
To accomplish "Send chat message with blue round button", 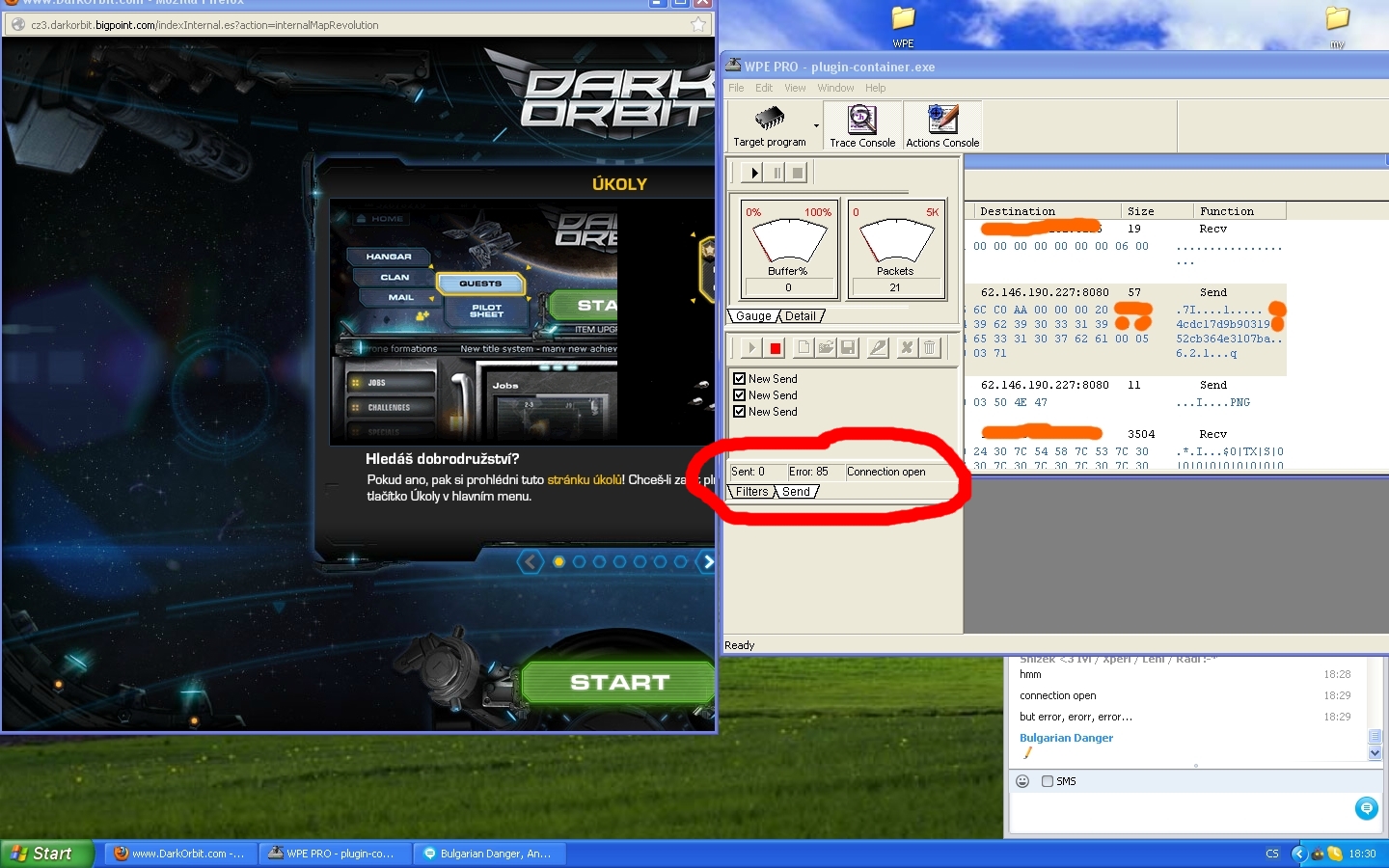I will (1366, 808).
